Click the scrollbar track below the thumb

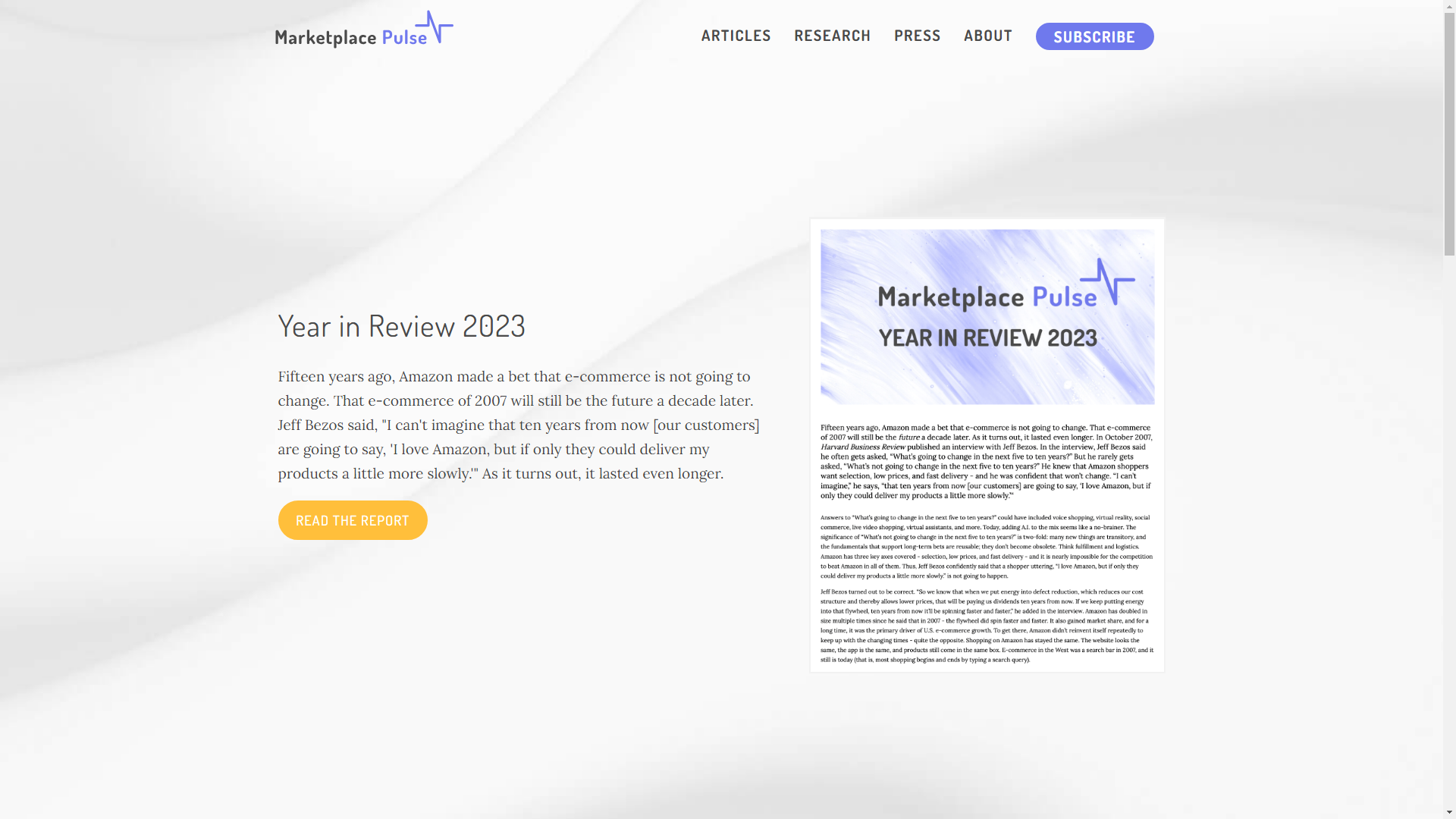tap(1449, 531)
